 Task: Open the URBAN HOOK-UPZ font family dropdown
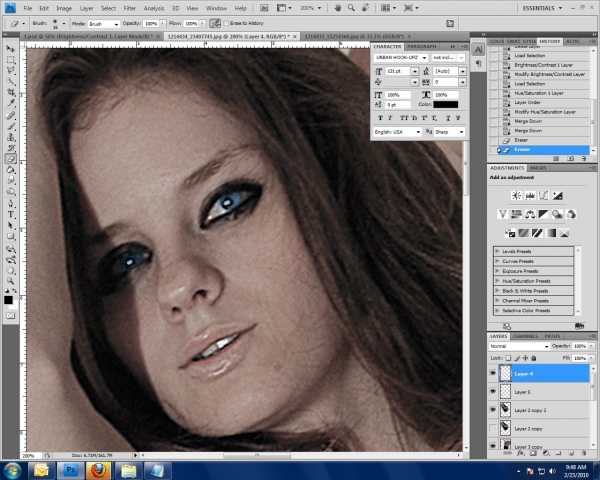[x=401, y=57]
